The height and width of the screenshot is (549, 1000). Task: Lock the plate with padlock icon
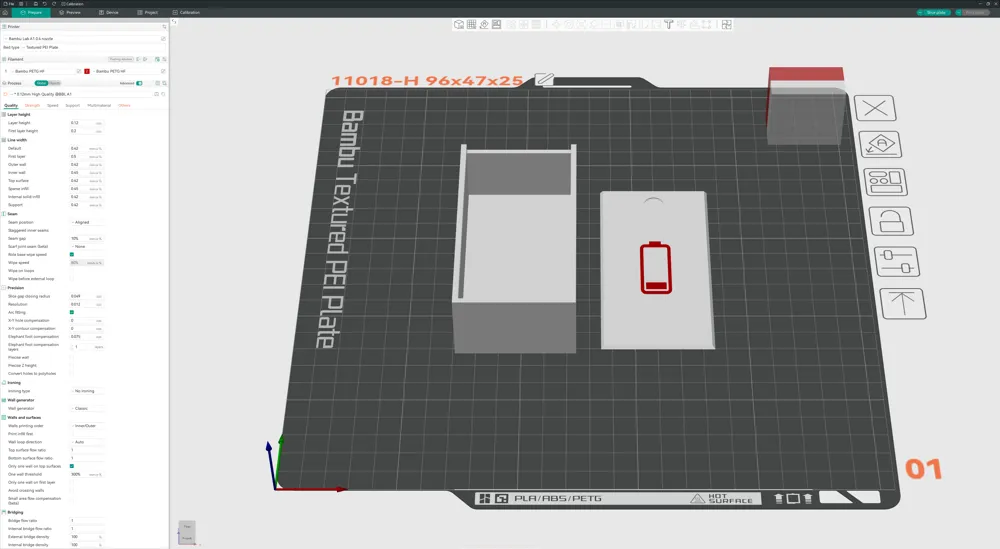891,221
